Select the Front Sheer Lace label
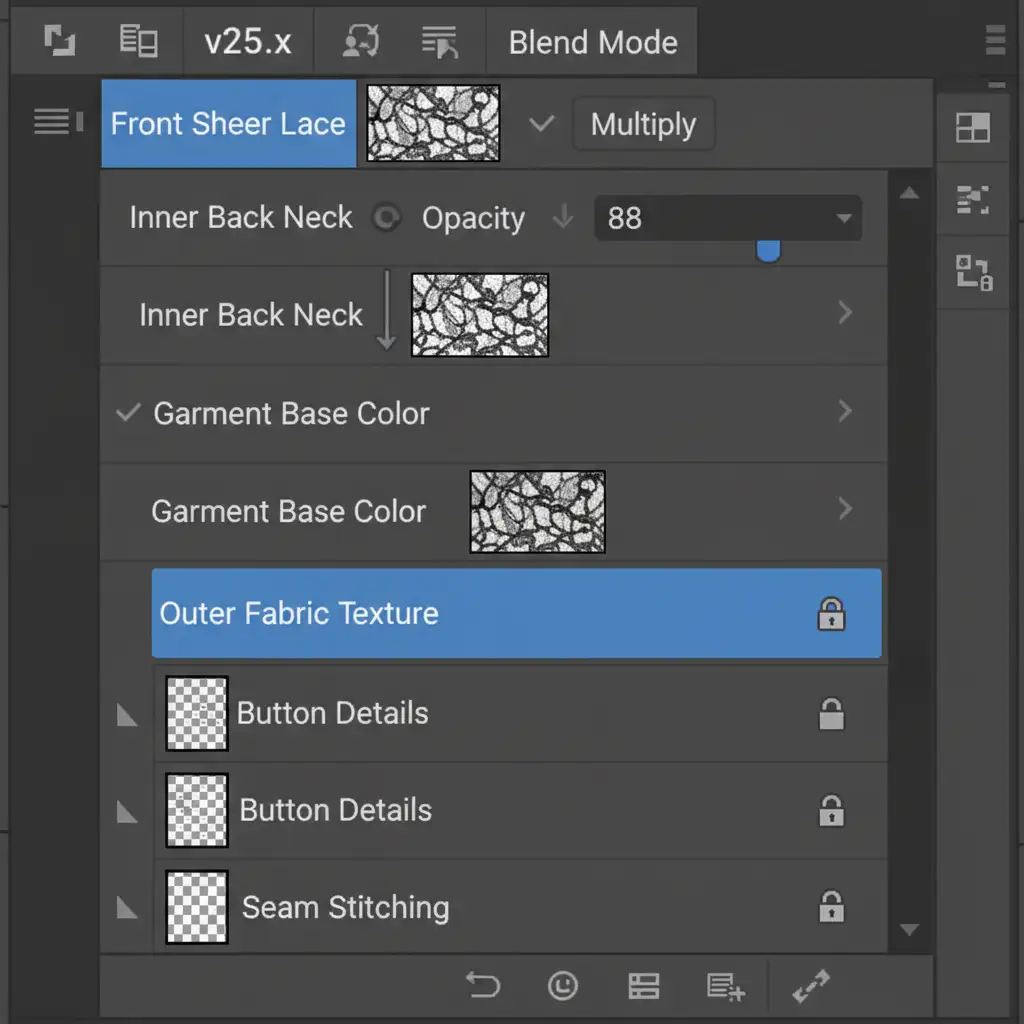 (228, 124)
